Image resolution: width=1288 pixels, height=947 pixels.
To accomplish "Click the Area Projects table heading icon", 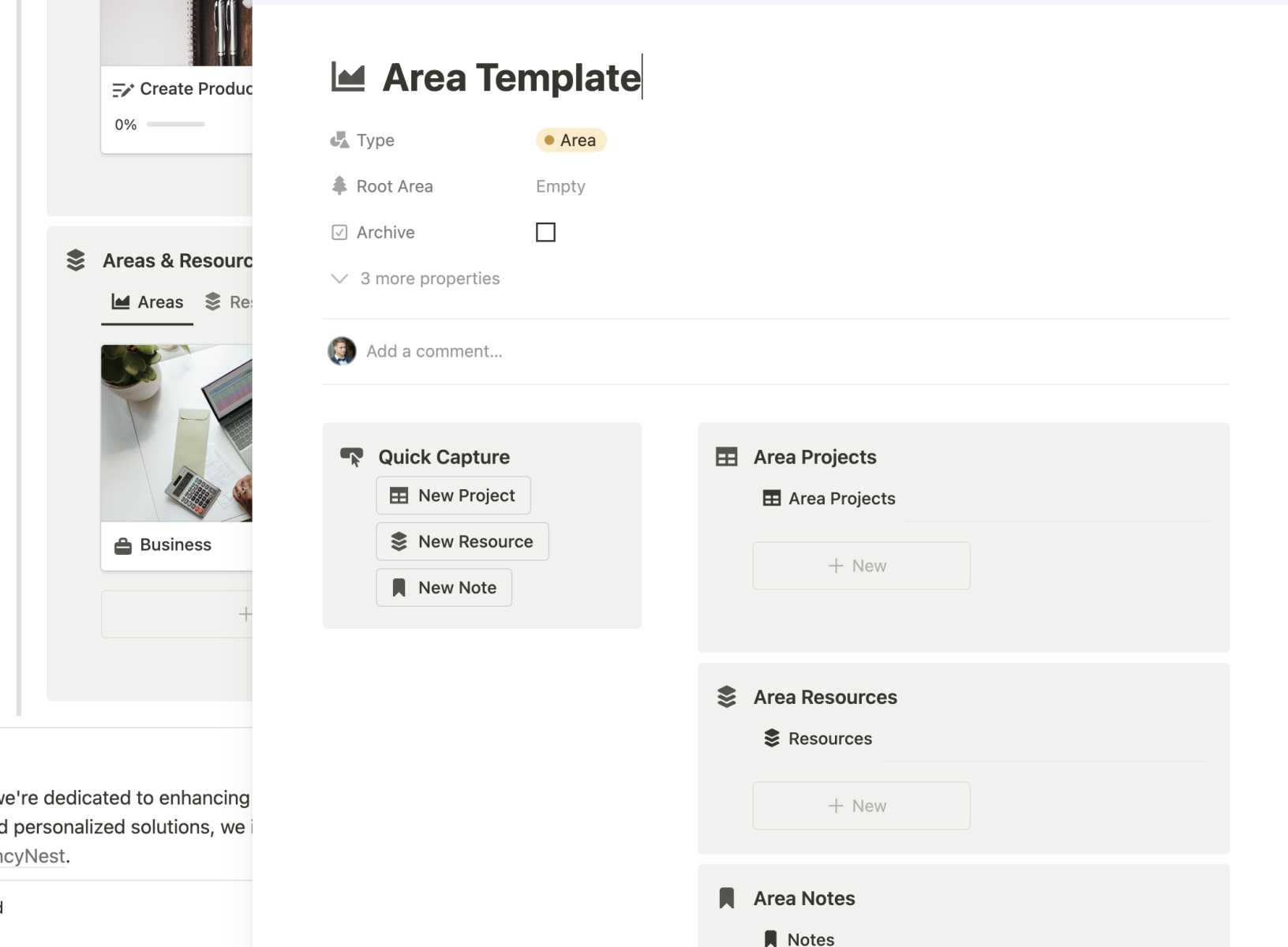I will click(726, 457).
